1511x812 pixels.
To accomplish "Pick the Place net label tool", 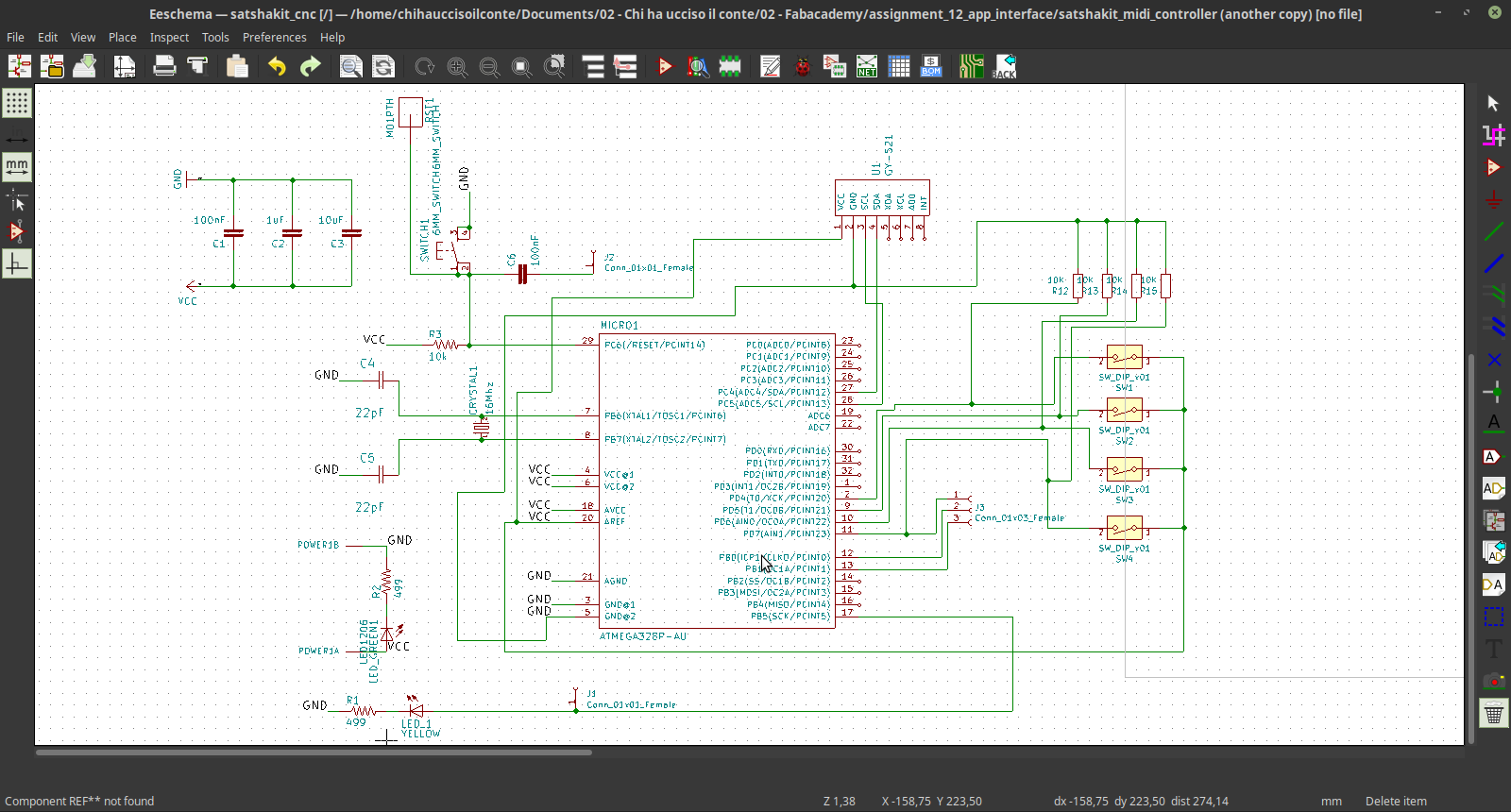I will click(x=1493, y=424).
